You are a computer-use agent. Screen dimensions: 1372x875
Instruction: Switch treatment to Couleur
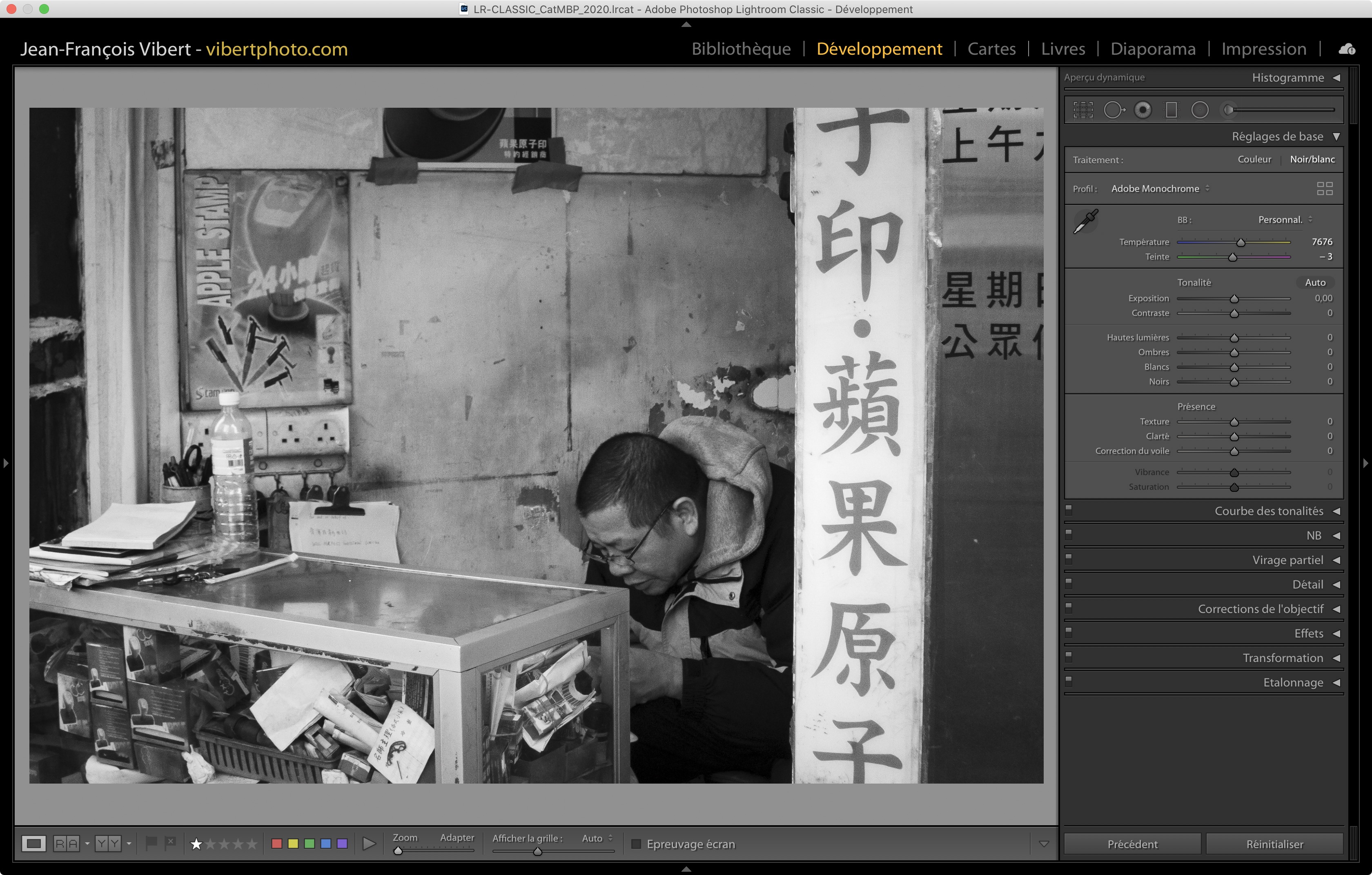click(x=1254, y=160)
